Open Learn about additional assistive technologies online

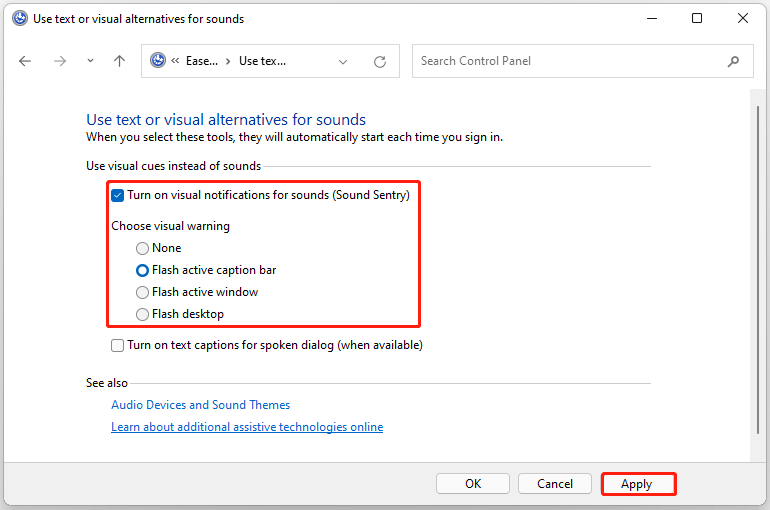pos(247,427)
